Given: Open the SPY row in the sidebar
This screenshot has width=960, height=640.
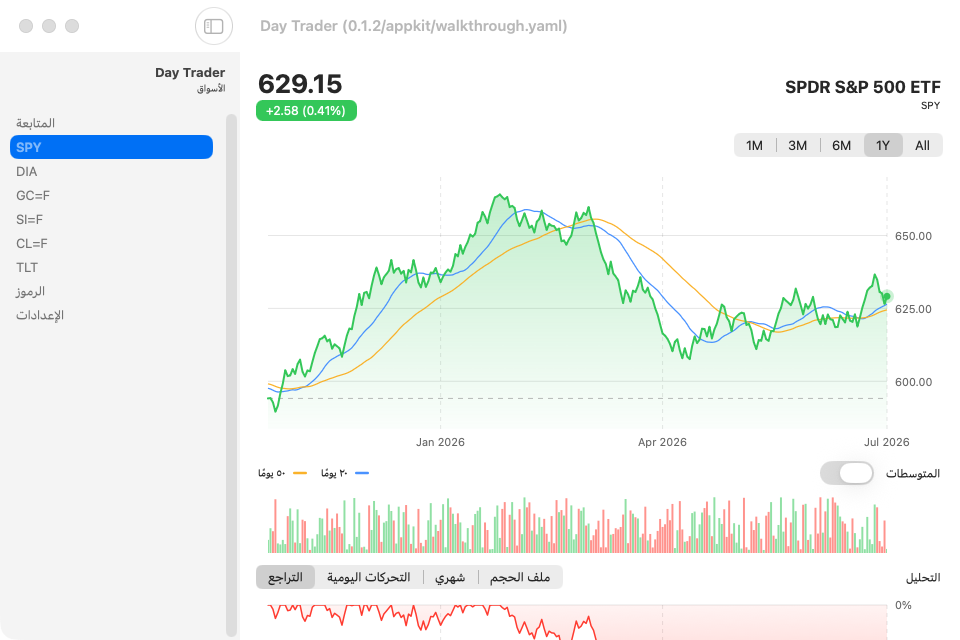Looking at the screenshot, I should 111,147.
